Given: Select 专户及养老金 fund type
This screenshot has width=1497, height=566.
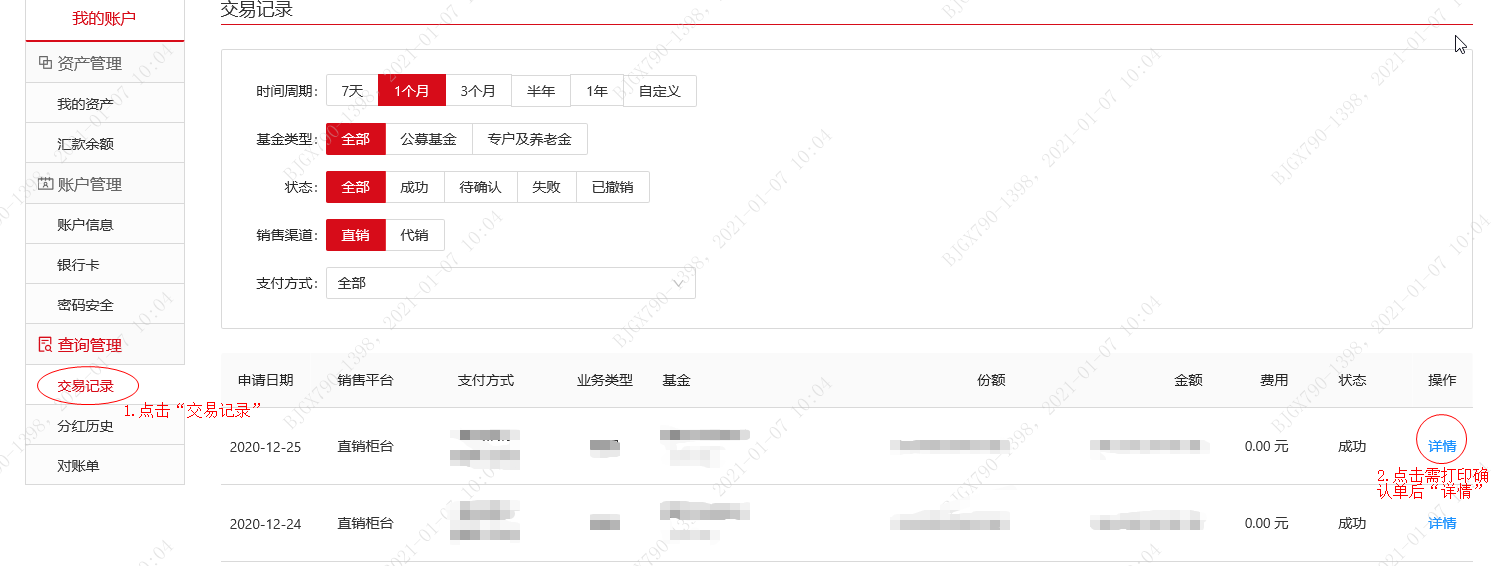Looking at the screenshot, I should (529, 139).
